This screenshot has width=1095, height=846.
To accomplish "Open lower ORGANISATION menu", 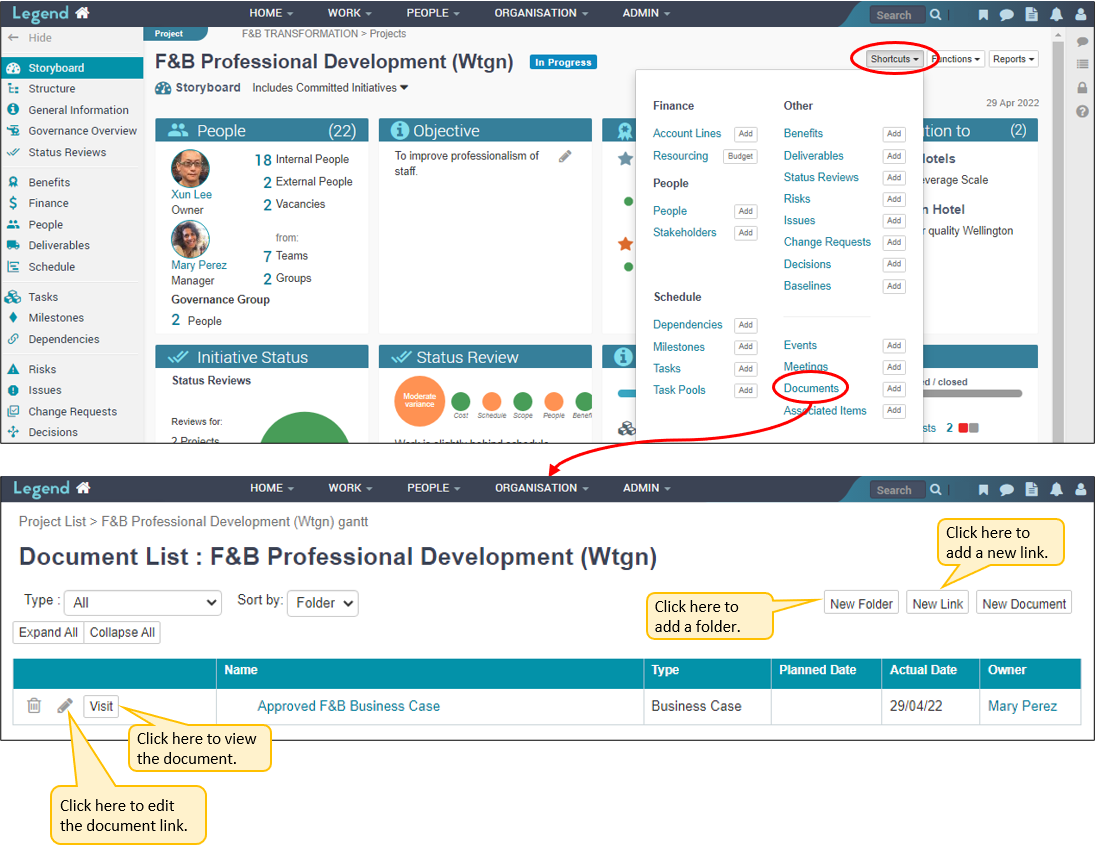I will [542, 488].
